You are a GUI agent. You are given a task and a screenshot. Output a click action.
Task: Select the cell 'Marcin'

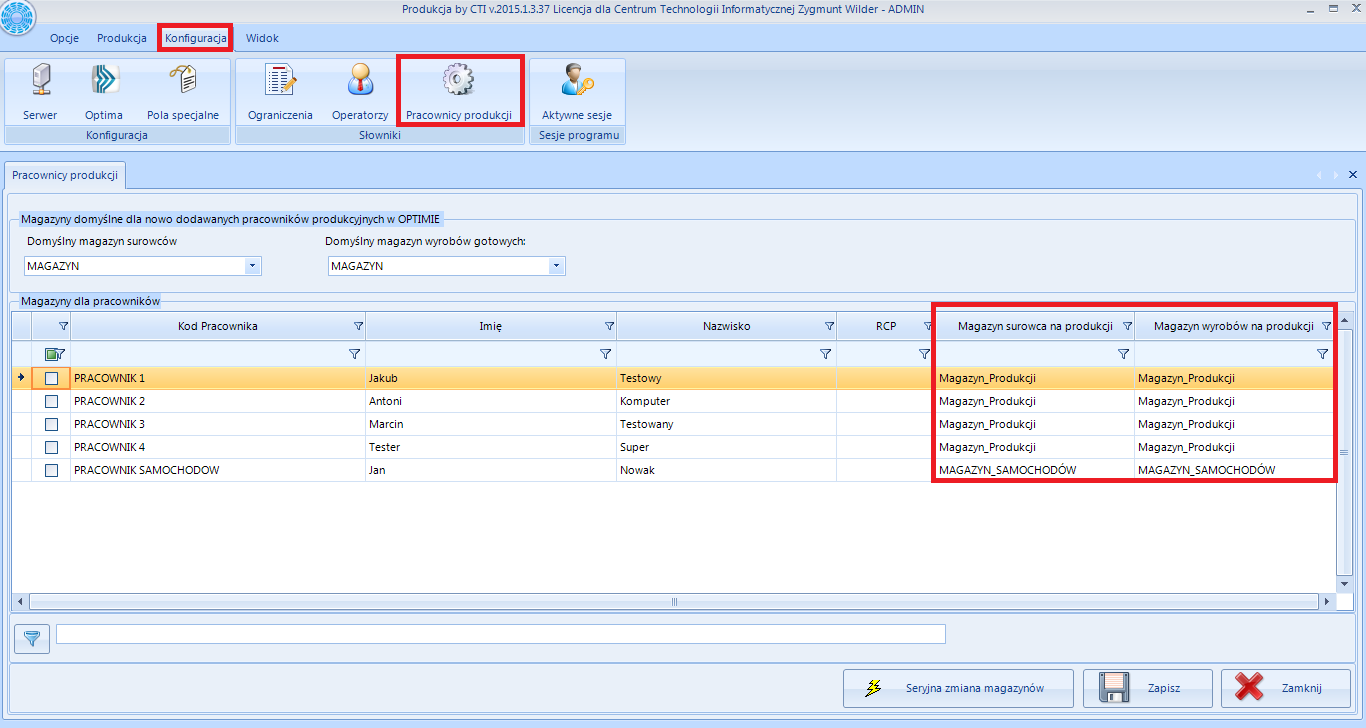pyautogui.click(x=491, y=424)
